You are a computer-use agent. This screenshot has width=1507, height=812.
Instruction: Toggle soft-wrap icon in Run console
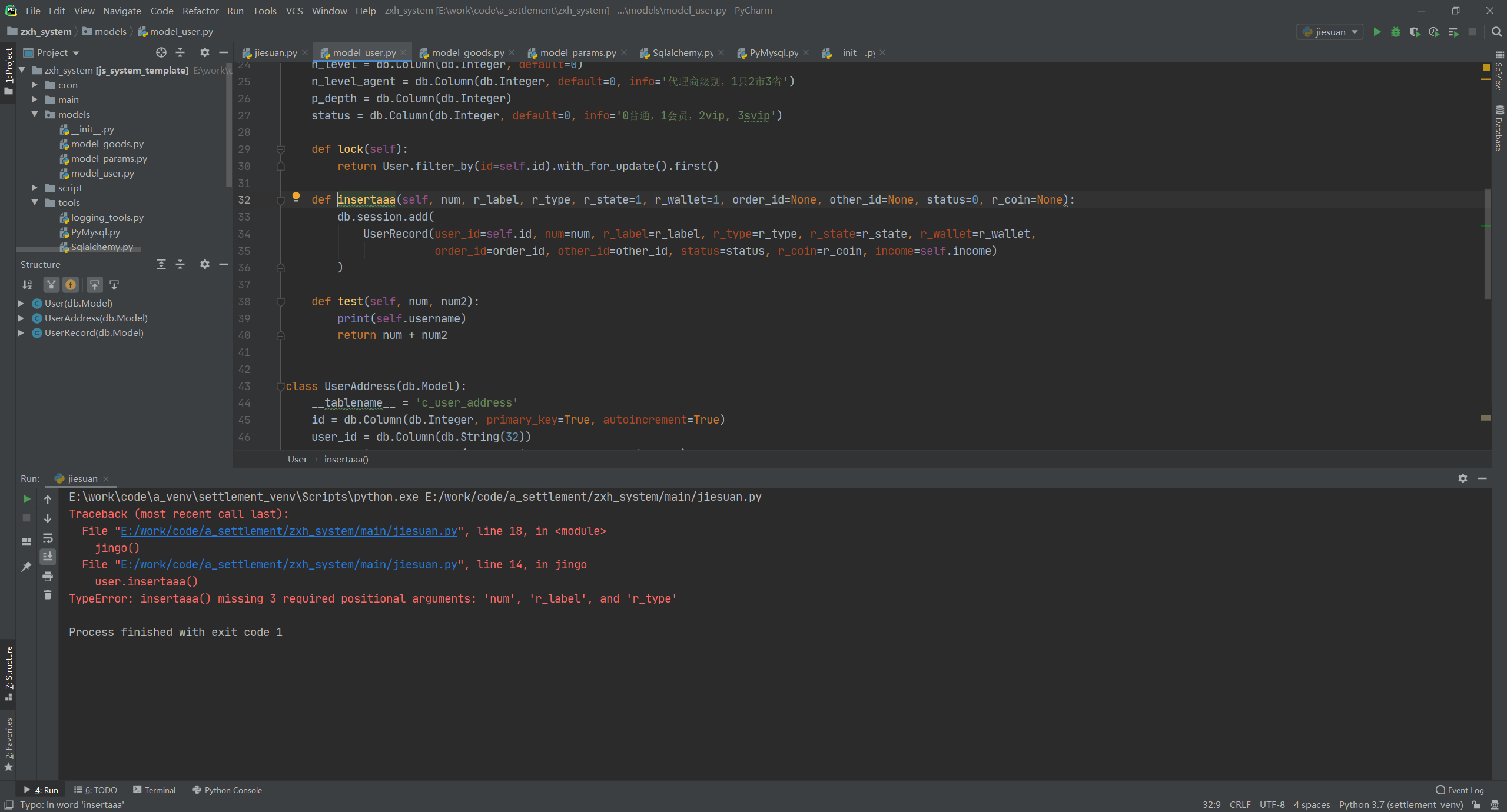click(48, 538)
